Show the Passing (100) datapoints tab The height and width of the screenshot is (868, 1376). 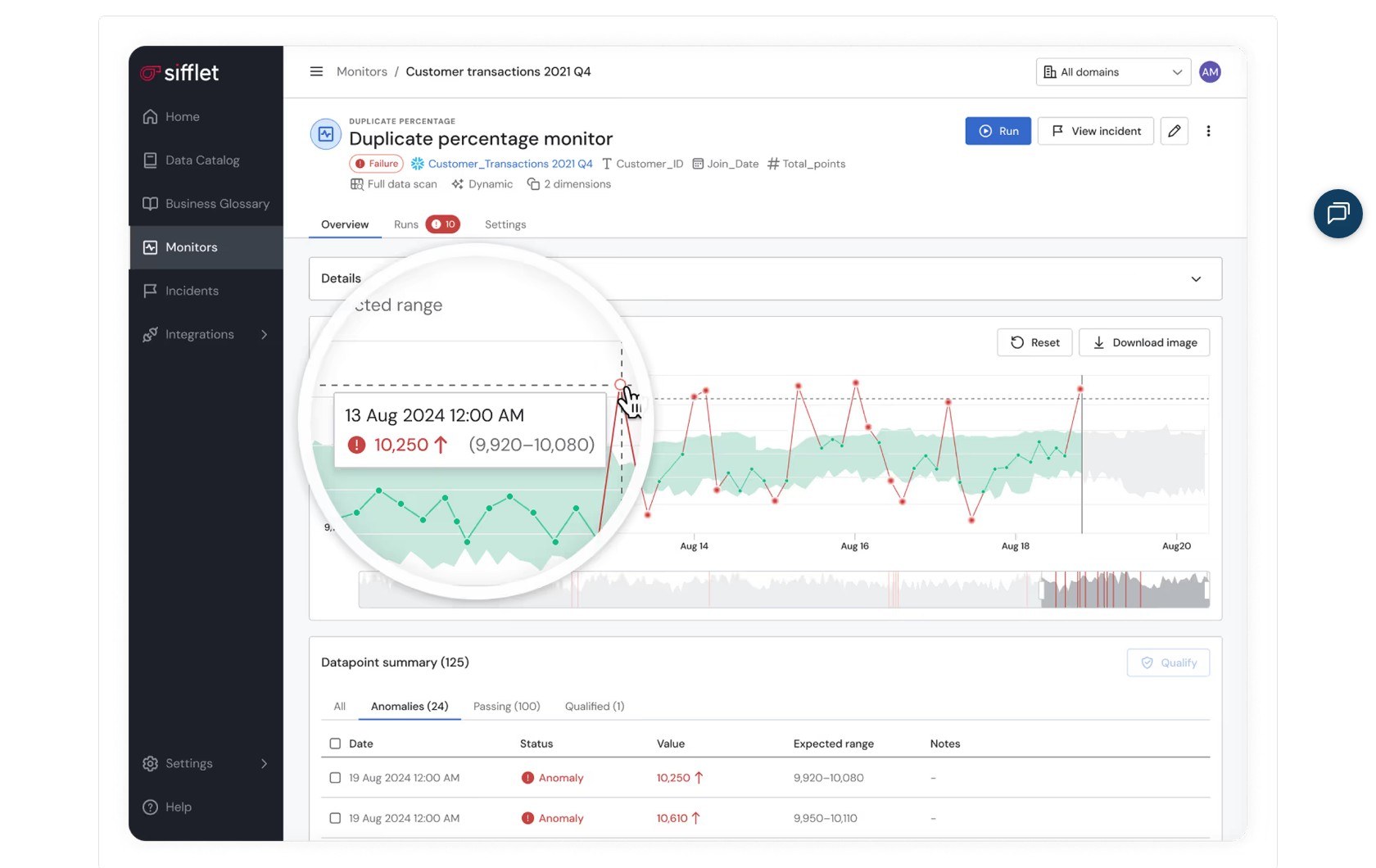pyautogui.click(x=507, y=706)
